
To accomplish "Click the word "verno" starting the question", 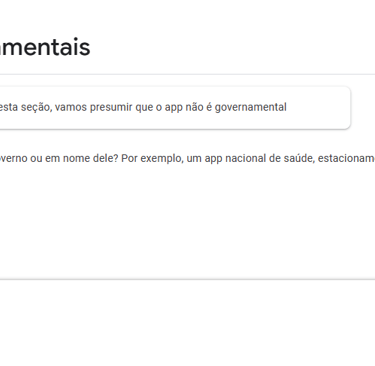I will [14, 158].
